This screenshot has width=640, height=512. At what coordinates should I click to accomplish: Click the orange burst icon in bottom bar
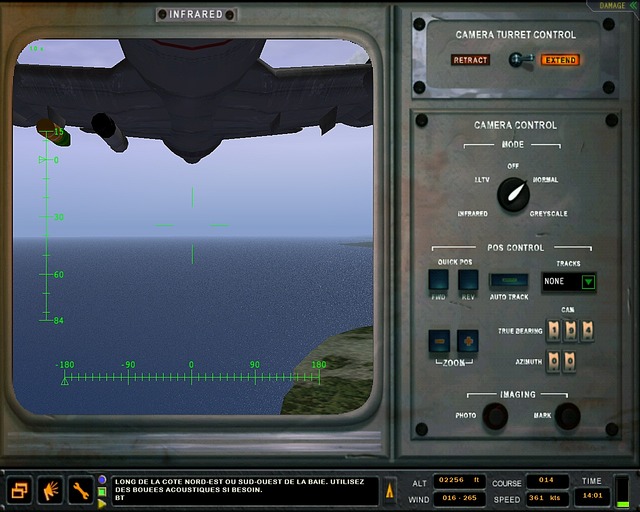(x=50, y=490)
